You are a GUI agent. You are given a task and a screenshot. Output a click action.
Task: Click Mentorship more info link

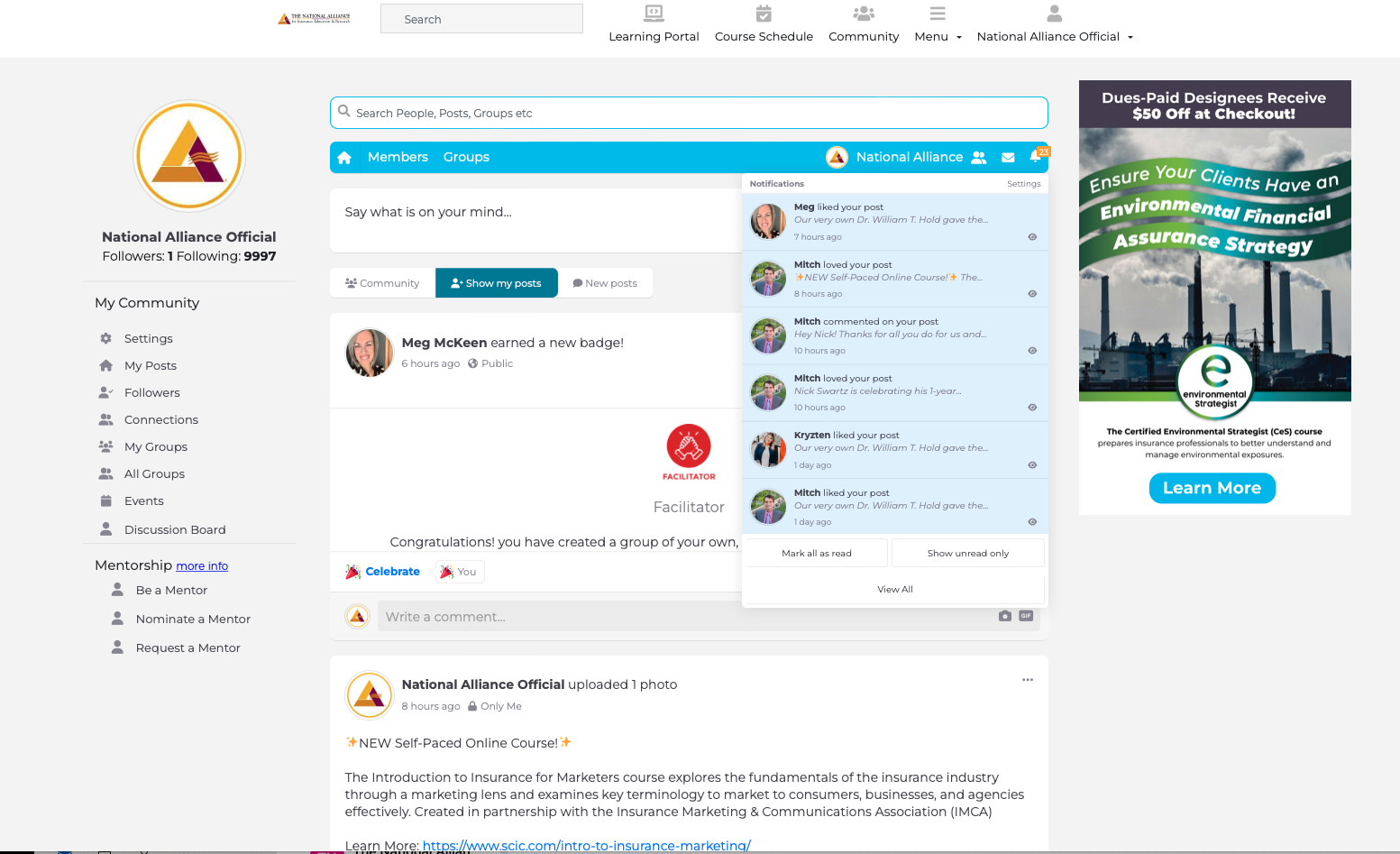[202, 566]
